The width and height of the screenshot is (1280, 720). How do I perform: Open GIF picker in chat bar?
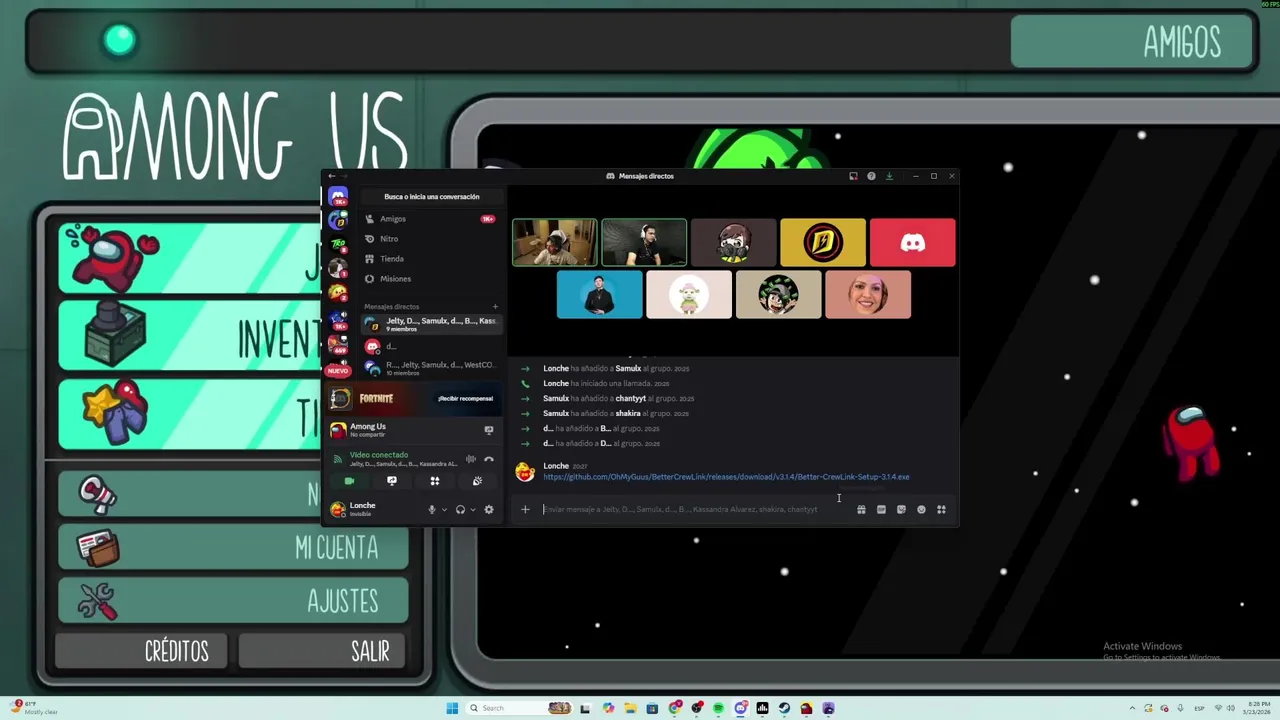tap(881, 510)
